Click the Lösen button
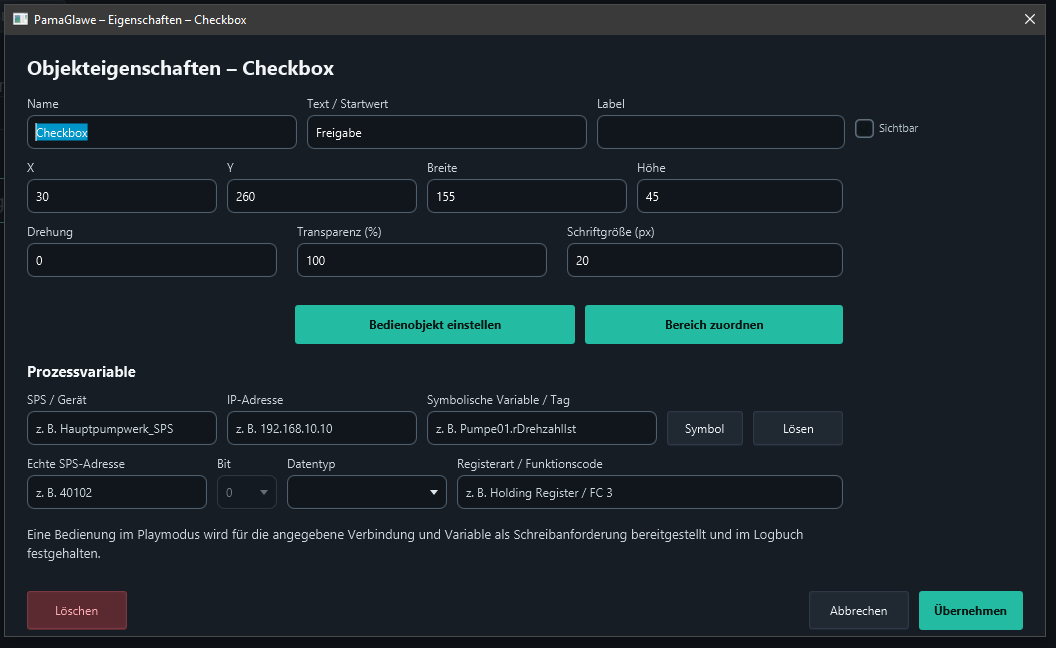1056x648 pixels. tap(798, 428)
